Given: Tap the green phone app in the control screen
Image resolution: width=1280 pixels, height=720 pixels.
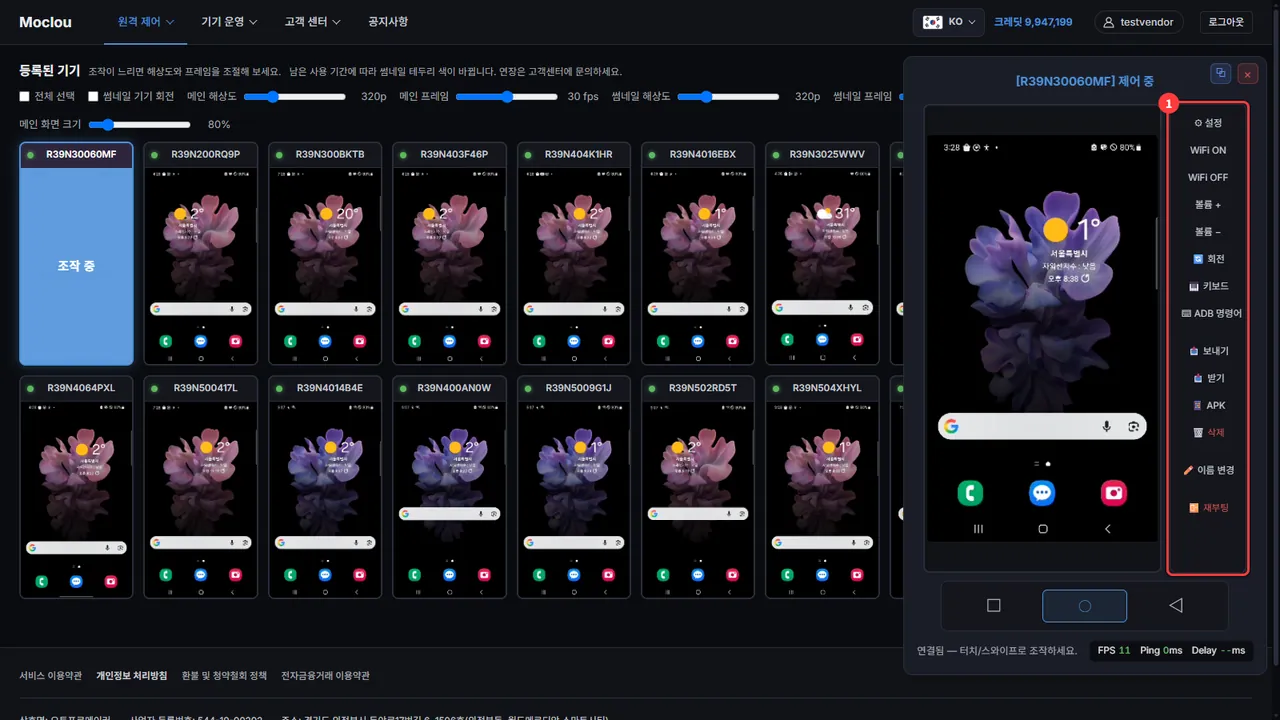Looking at the screenshot, I should (970, 493).
